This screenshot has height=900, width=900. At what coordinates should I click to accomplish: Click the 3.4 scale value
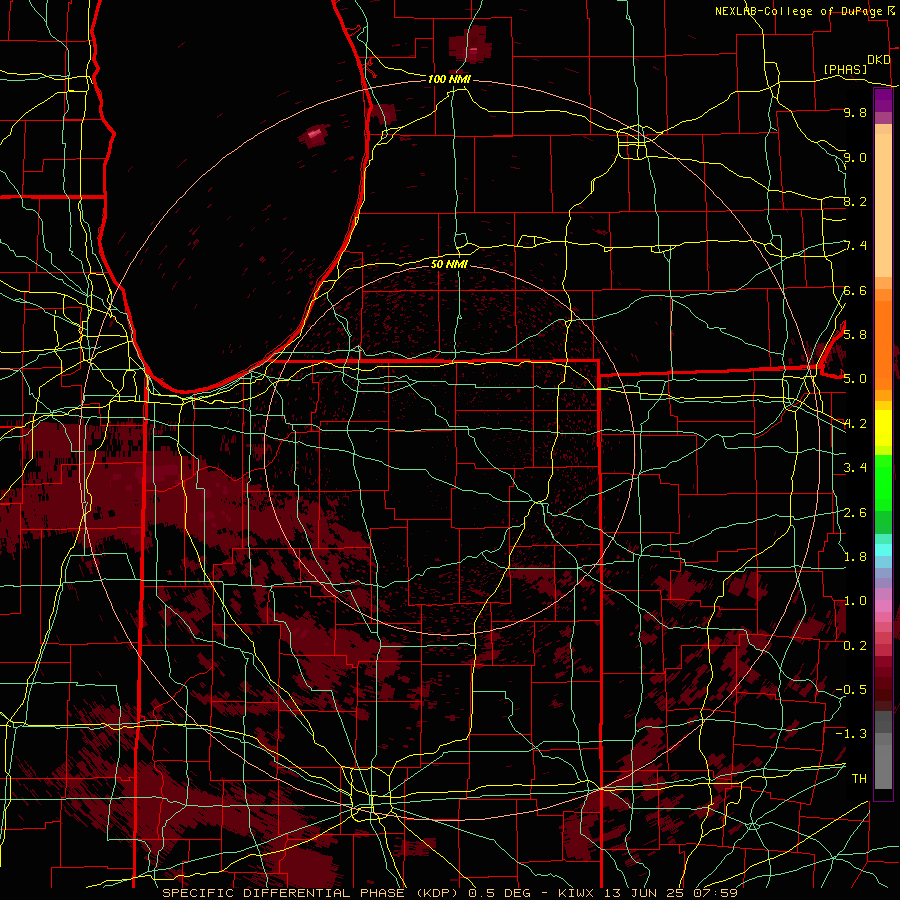(x=855, y=467)
